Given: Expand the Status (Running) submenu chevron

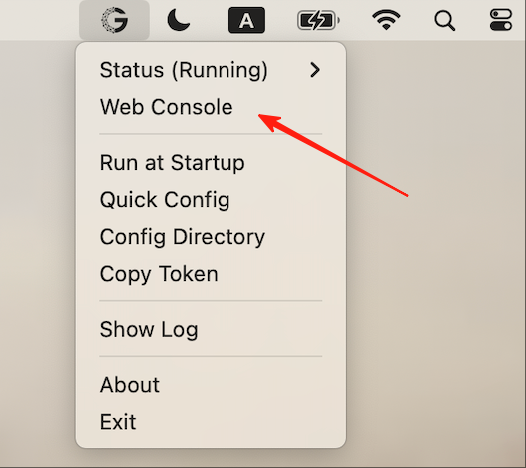Looking at the screenshot, I should [315, 70].
